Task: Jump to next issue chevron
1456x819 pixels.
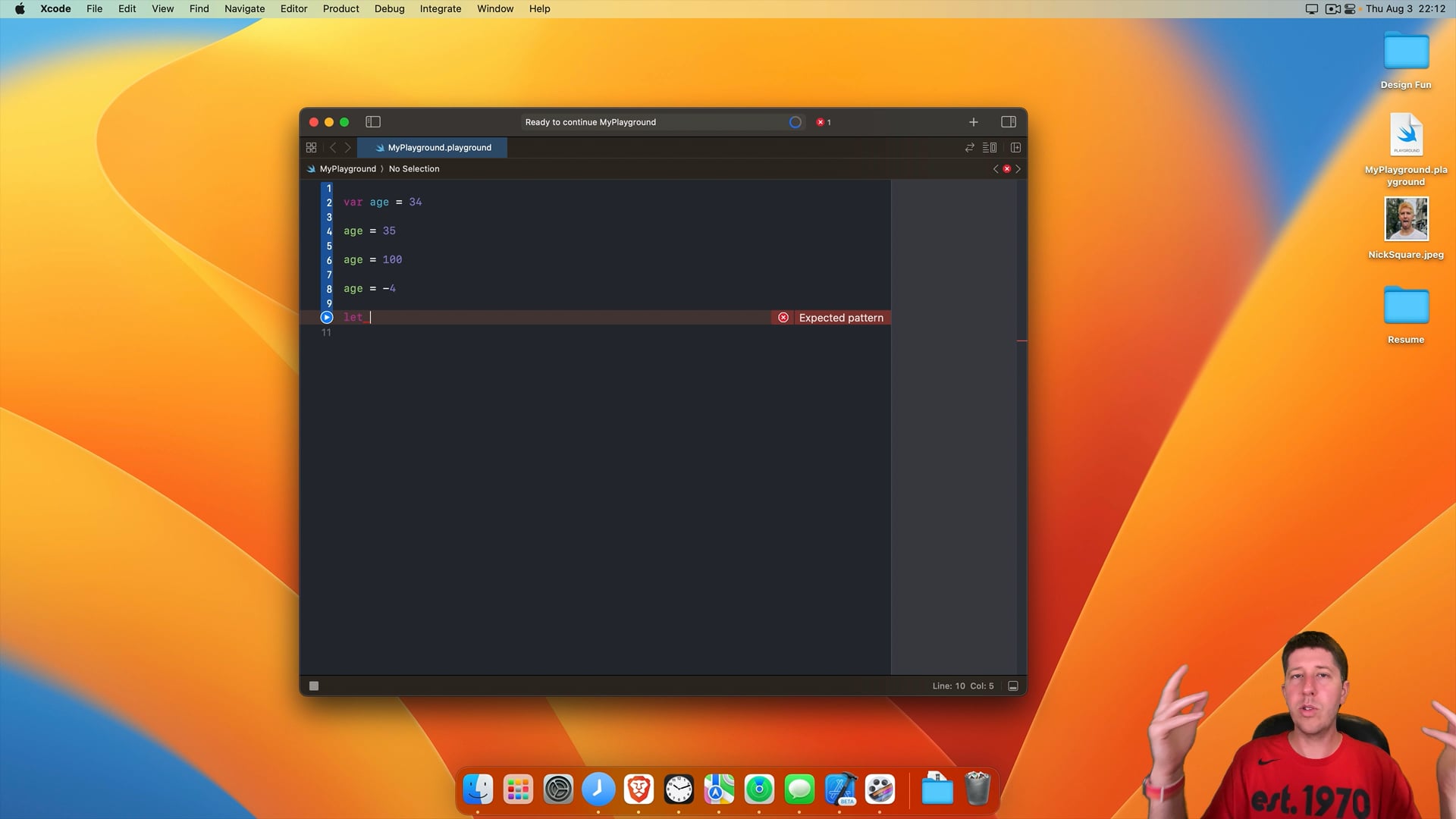Action: click(x=1018, y=169)
